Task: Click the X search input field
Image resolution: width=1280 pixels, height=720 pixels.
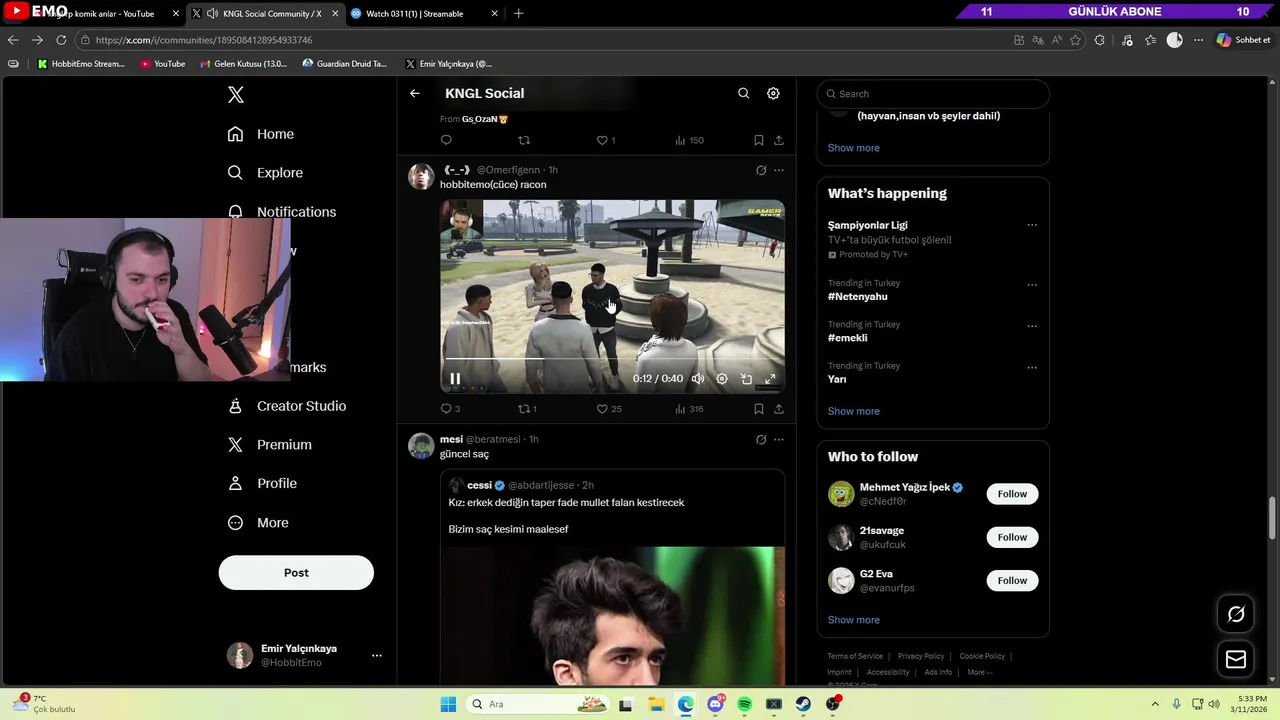Action: pyautogui.click(x=933, y=94)
